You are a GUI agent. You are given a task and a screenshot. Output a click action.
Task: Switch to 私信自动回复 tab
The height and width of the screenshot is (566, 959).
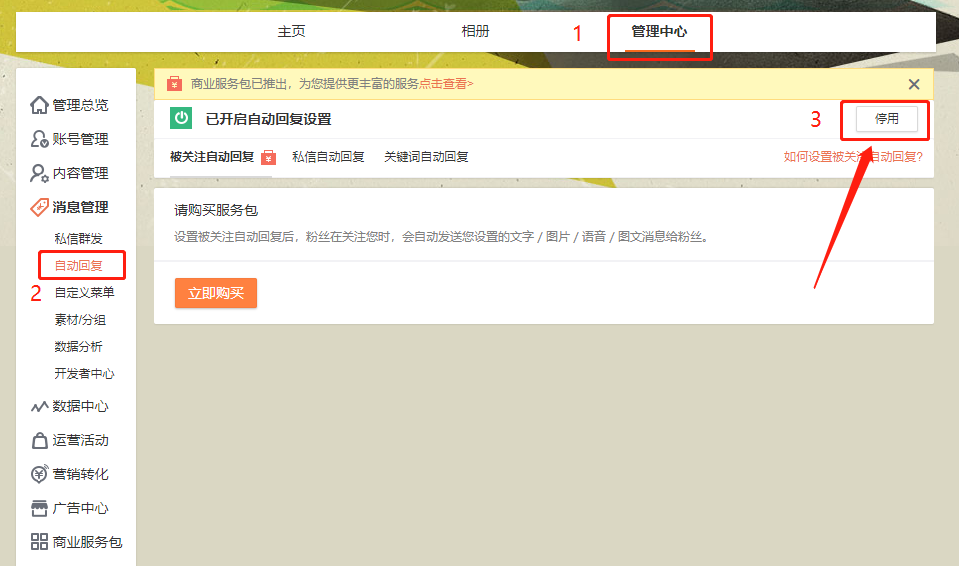pyautogui.click(x=328, y=157)
